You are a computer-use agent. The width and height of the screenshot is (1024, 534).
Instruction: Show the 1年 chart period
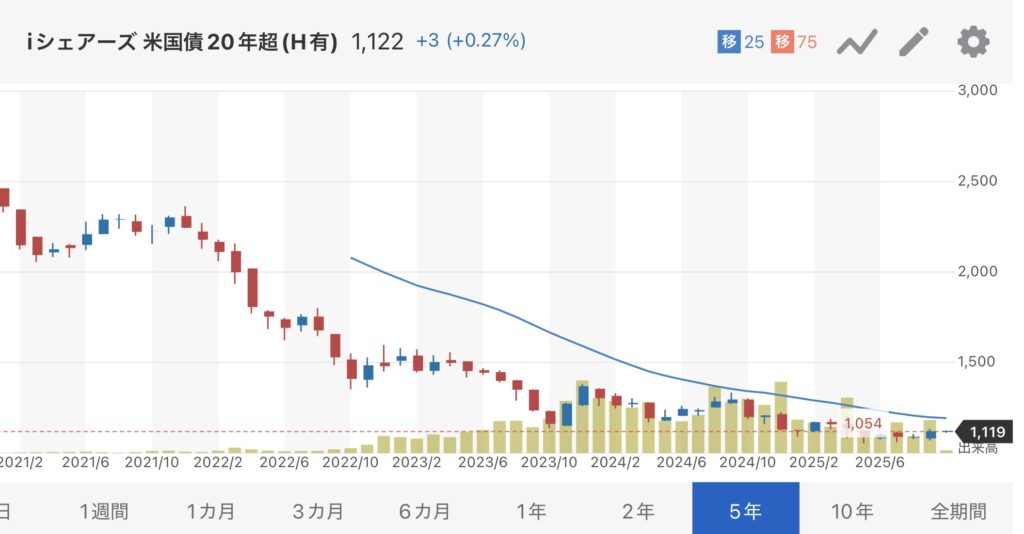pos(531,511)
